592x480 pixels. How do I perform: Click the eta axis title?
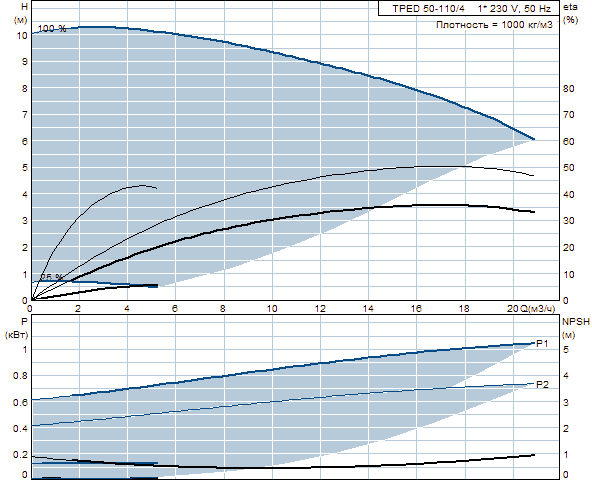(x=570, y=7)
